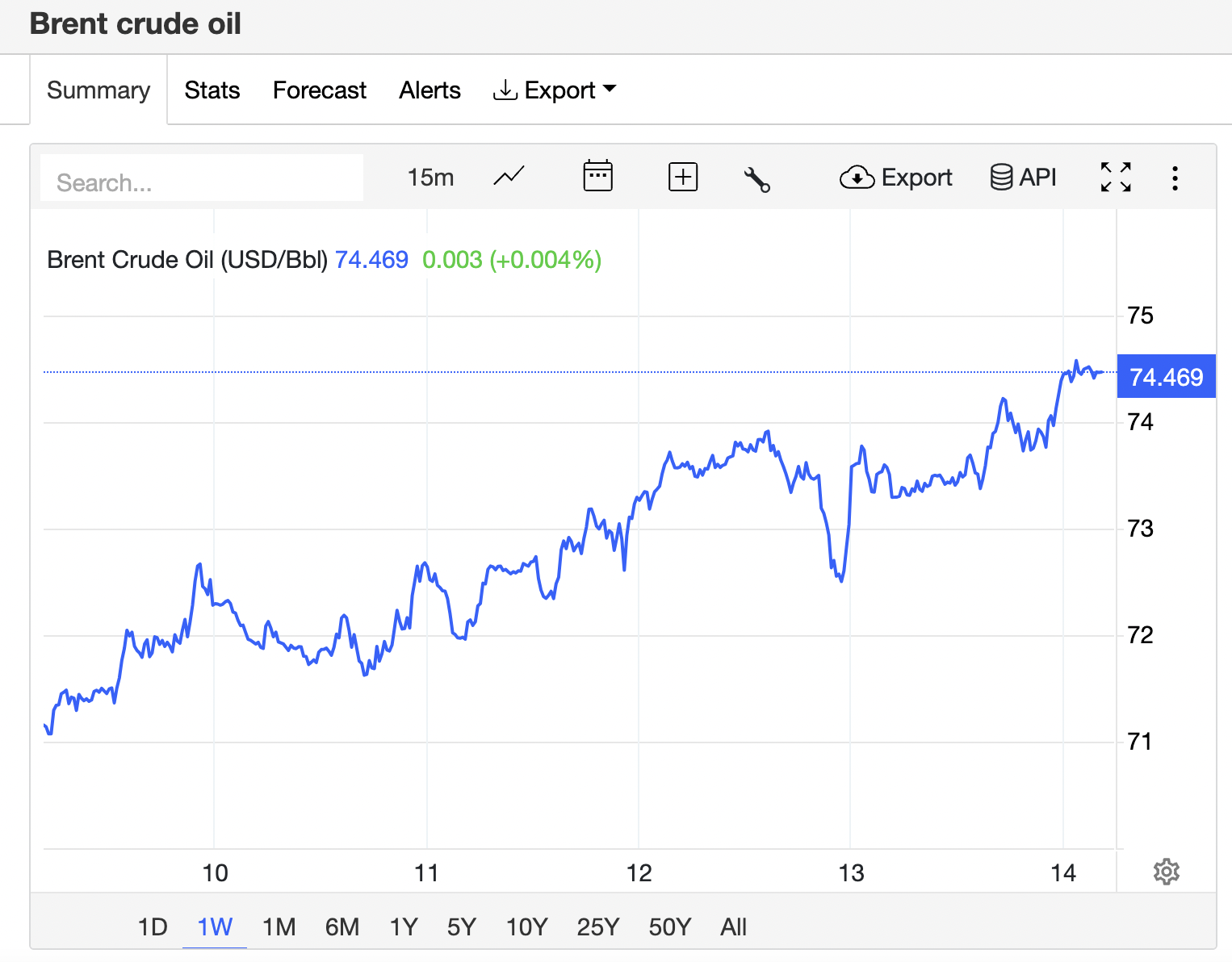Select the 1D time range
The image size is (1232, 962).
tap(153, 926)
